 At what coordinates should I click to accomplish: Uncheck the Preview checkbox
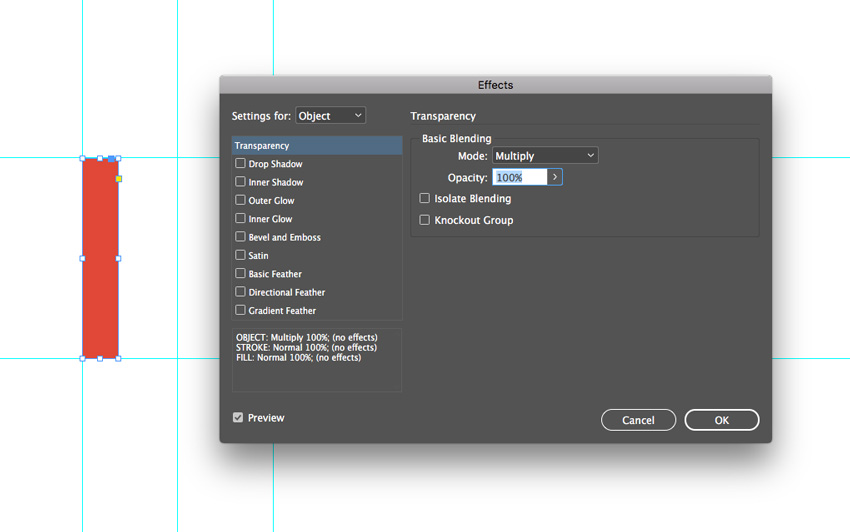click(x=238, y=418)
